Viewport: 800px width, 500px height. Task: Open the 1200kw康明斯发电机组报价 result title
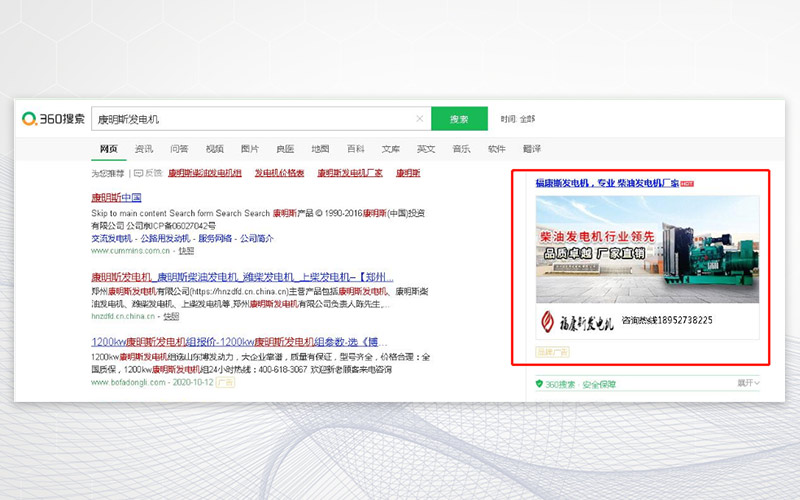tap(239, 342)
